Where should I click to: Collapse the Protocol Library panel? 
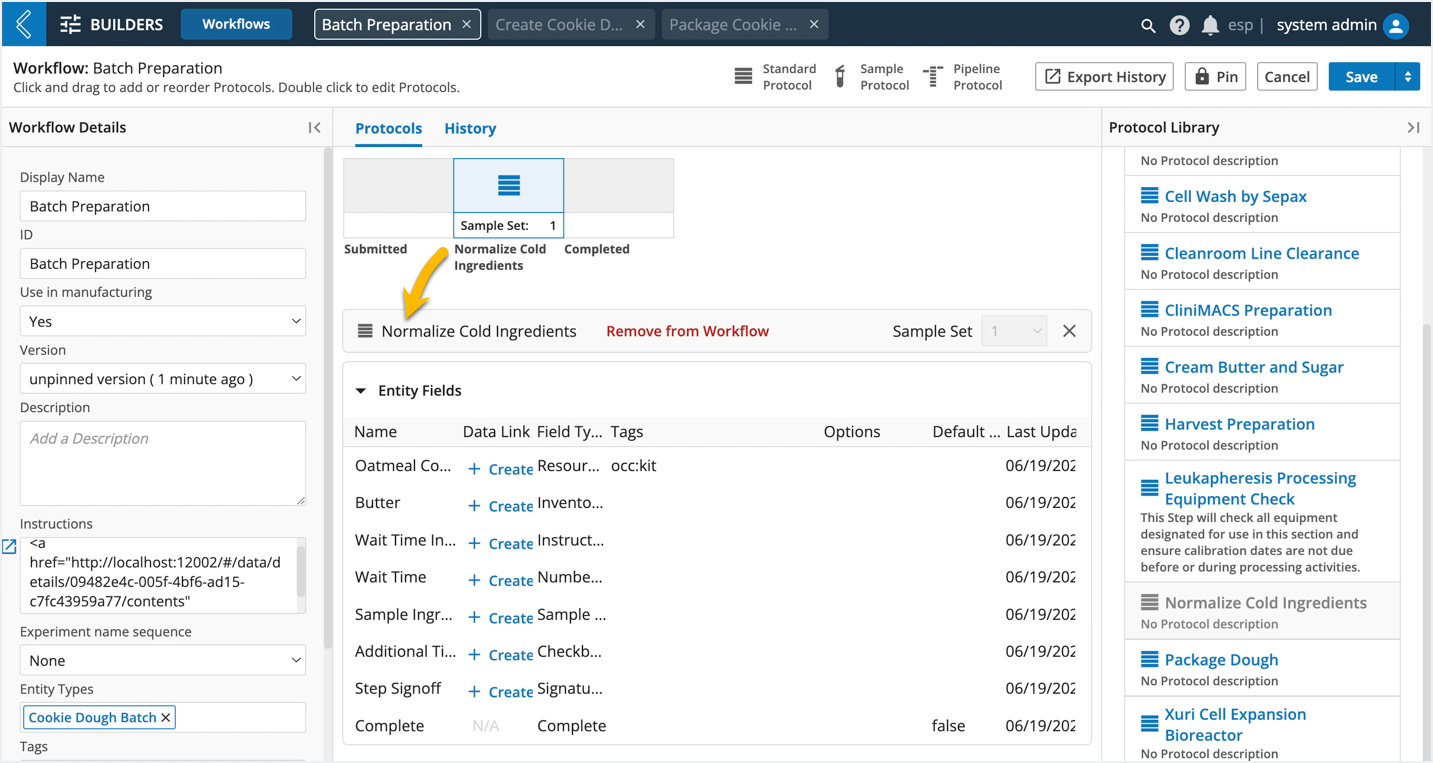click(1413, 127)
